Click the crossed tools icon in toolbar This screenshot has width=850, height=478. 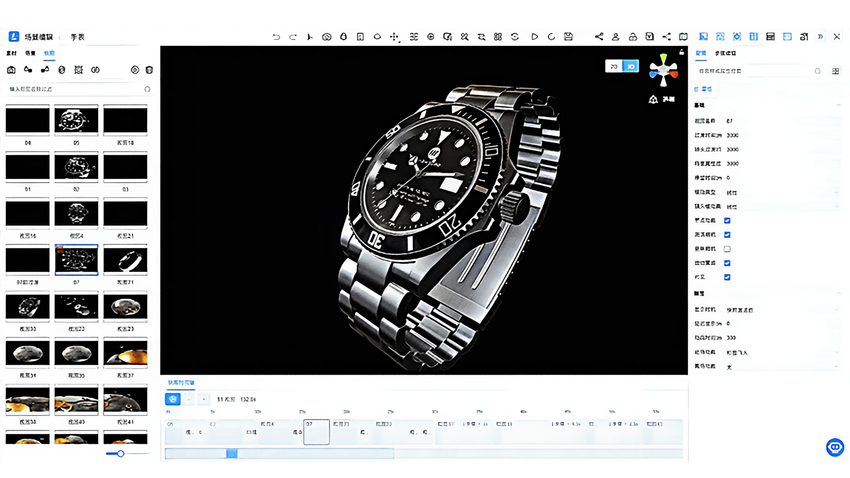click(465, 37)
